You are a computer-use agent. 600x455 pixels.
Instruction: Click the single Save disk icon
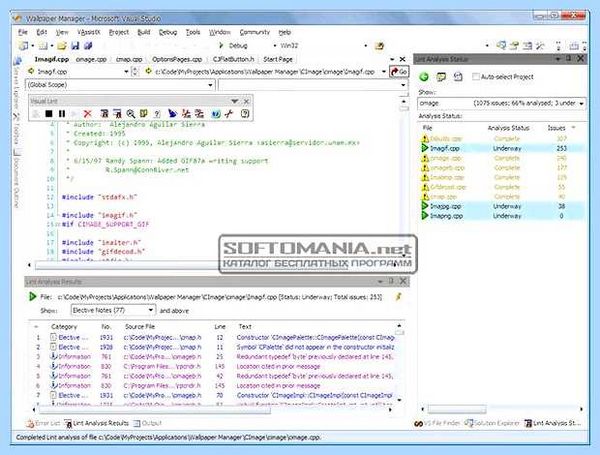pos(75,46)
